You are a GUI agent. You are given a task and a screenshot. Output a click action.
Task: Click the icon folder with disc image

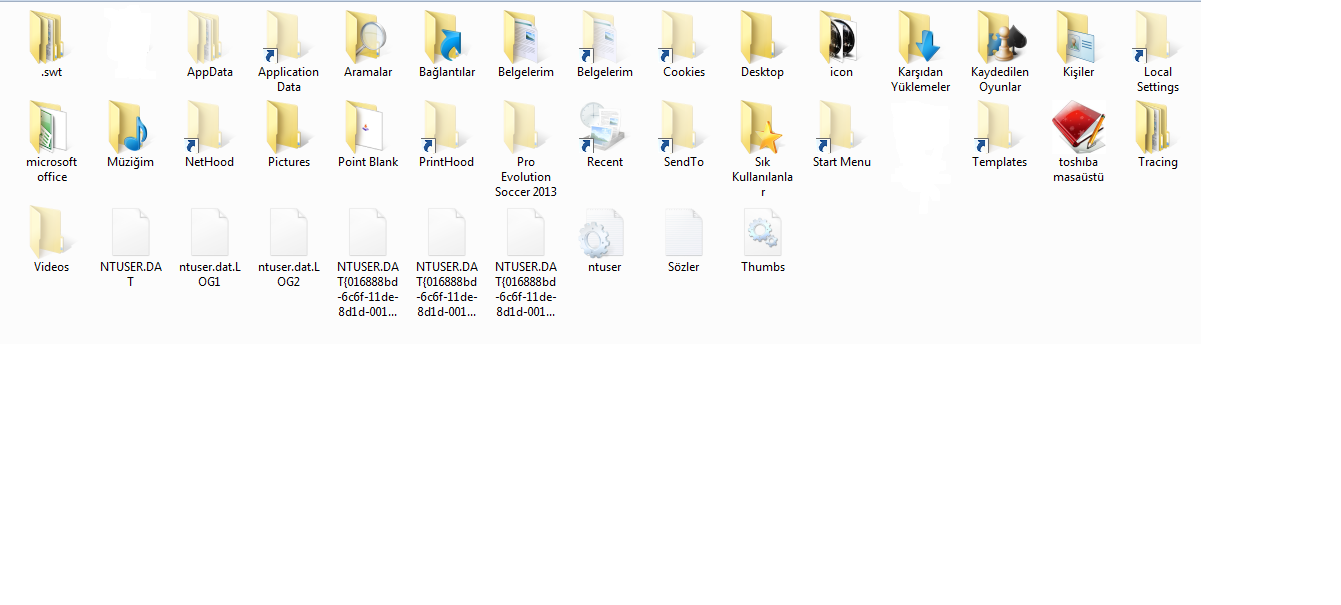(841, 38)
